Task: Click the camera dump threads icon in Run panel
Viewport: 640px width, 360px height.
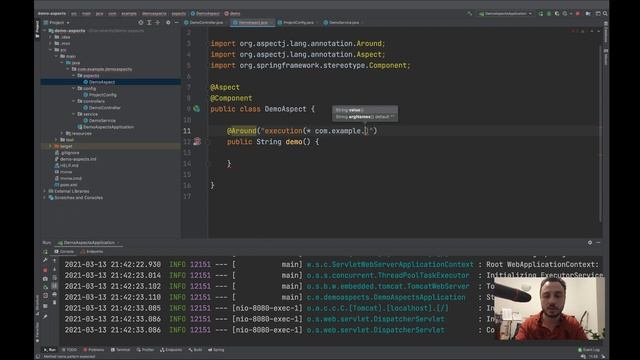Action: (x=45, y=279)
